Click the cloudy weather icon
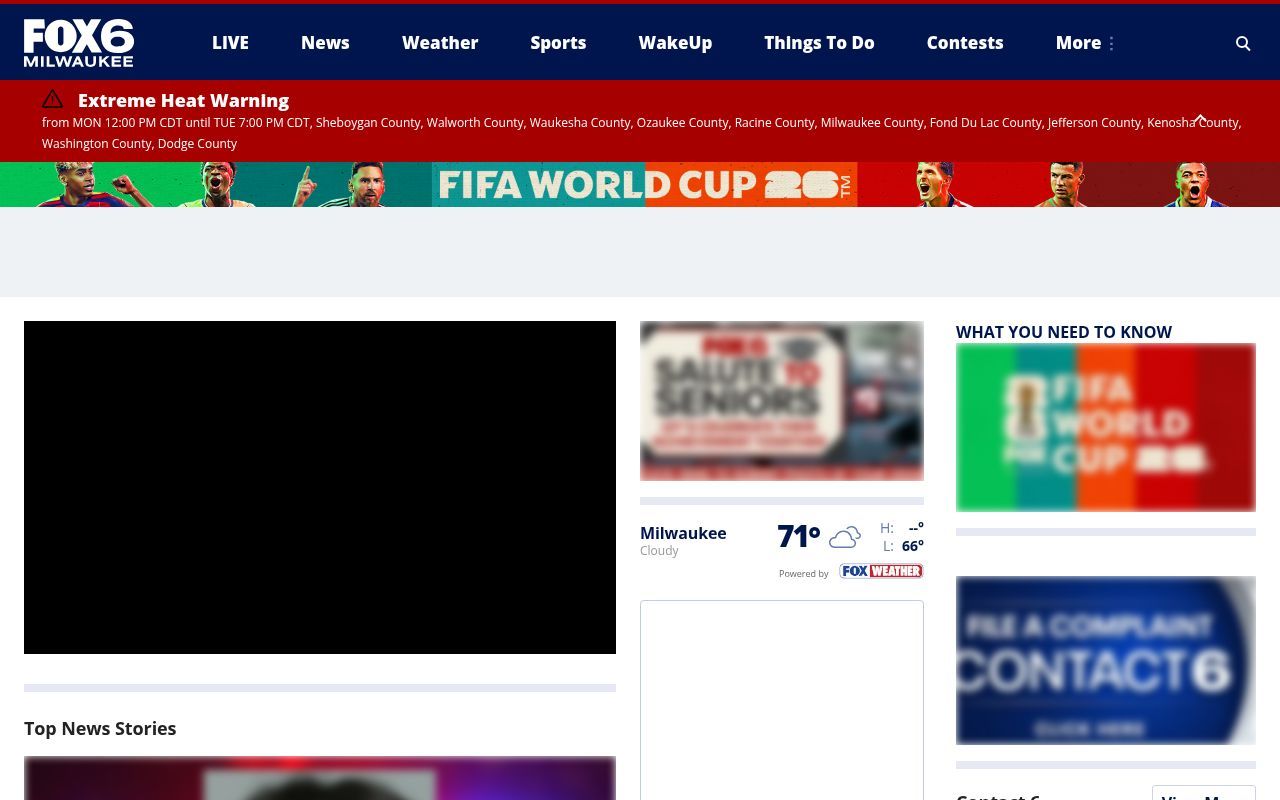 [x=845, y=538]
